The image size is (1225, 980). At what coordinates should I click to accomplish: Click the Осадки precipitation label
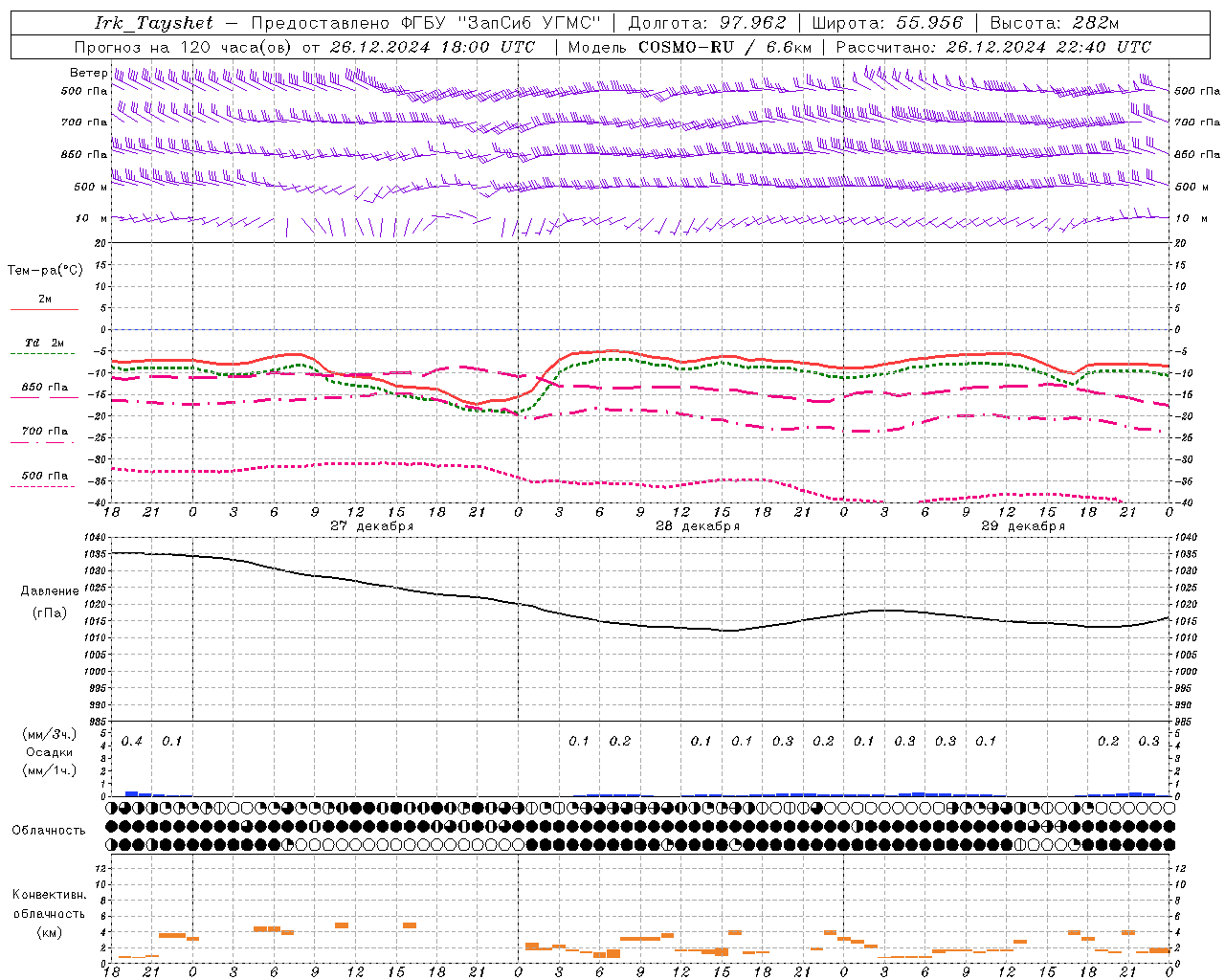pyautogui.click(x=50, y=752)
